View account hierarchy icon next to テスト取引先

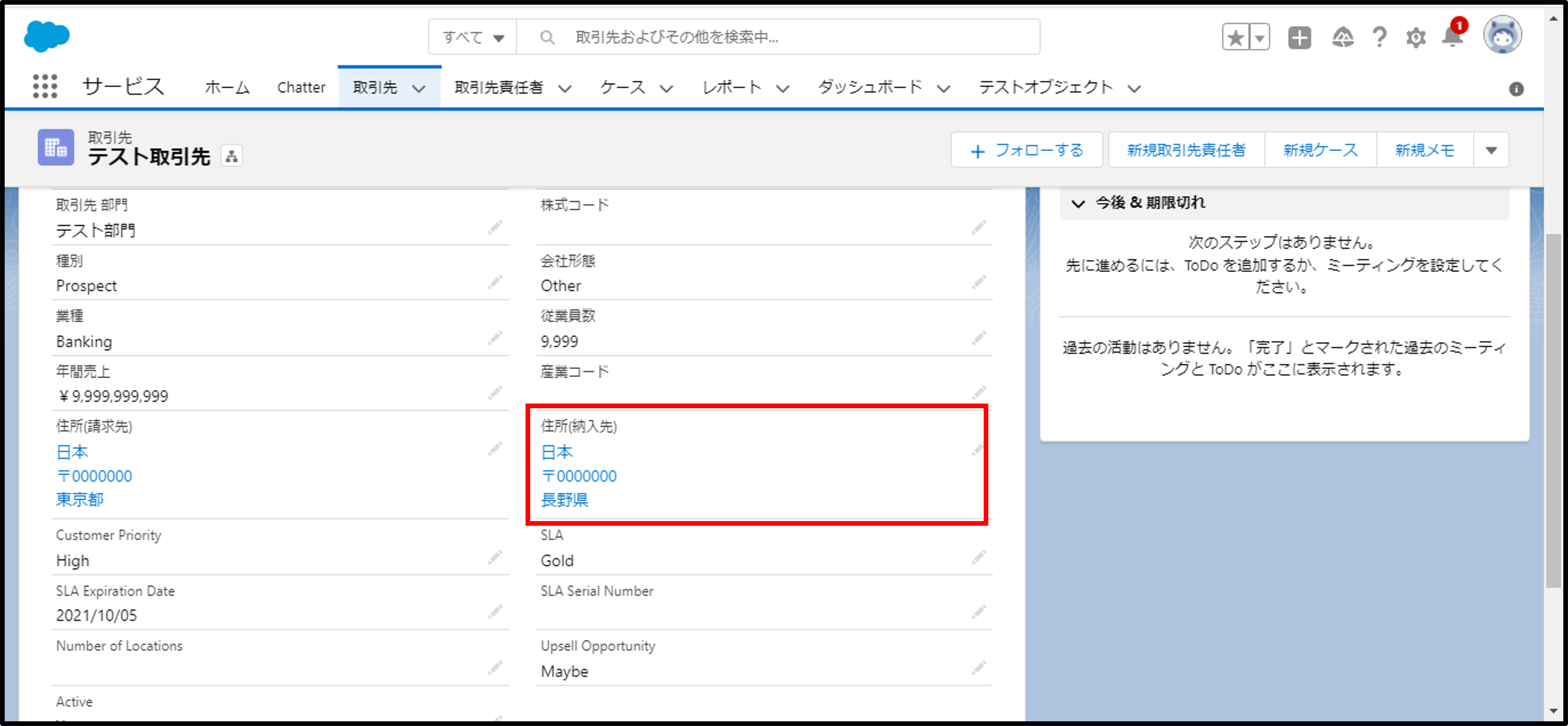click(231, 156)
